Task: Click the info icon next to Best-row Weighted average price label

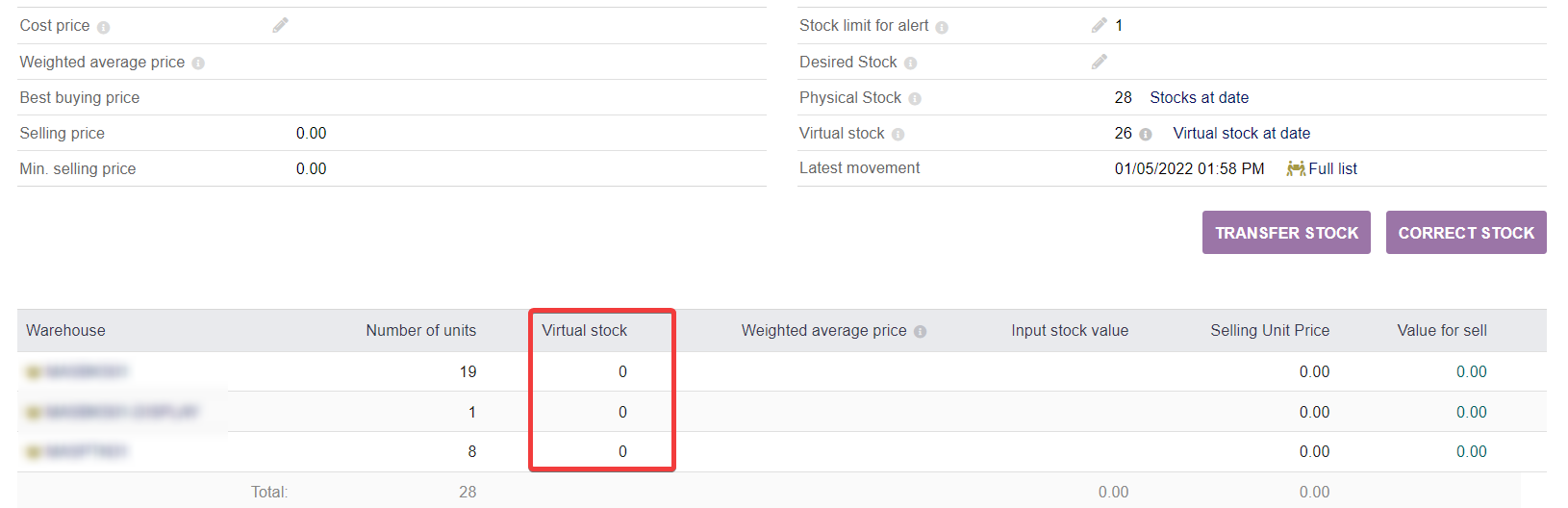Action: click(198, 63)
